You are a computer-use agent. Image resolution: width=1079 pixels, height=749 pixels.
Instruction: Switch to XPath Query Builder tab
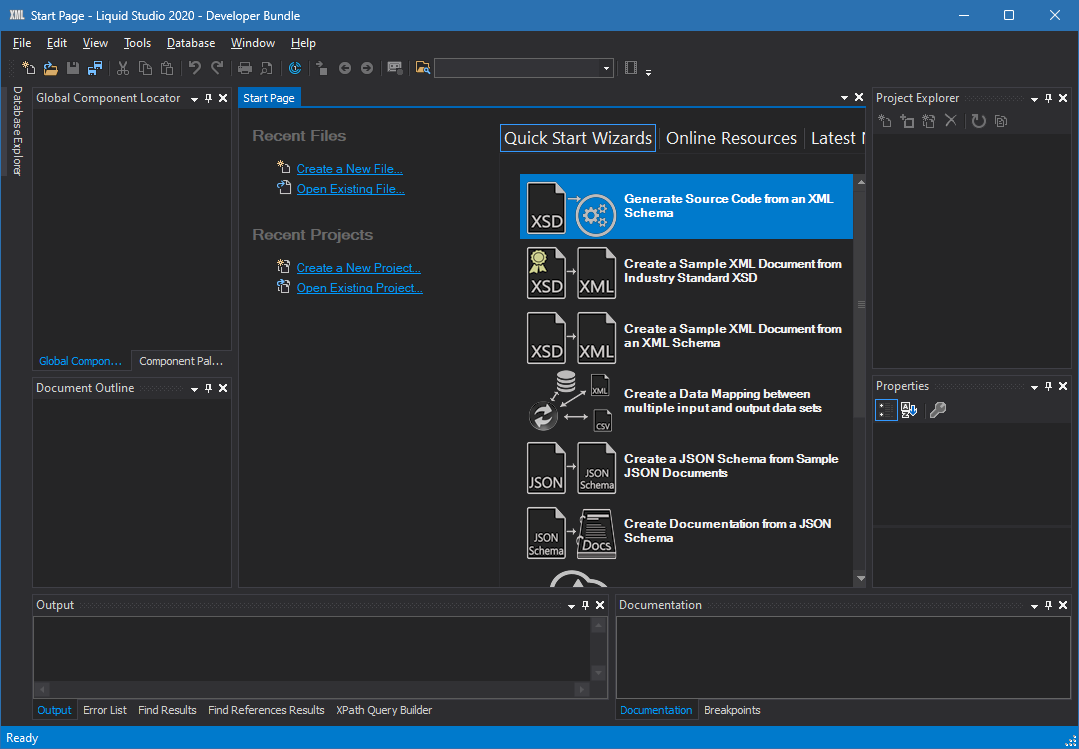click(384, 710)
